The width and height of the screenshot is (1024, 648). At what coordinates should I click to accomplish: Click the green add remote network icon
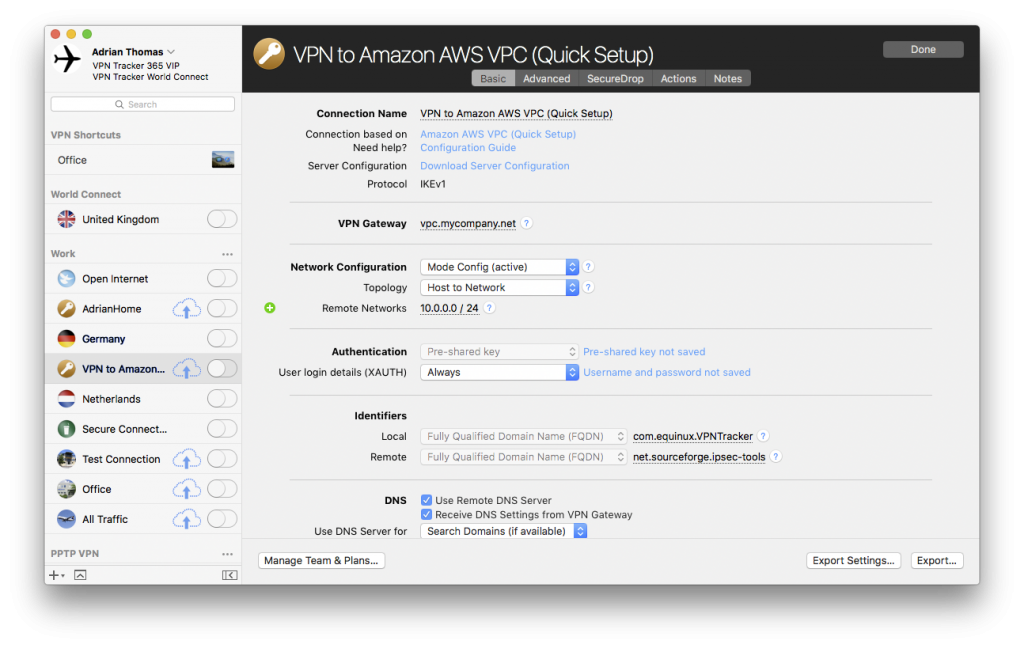[268, 308]
